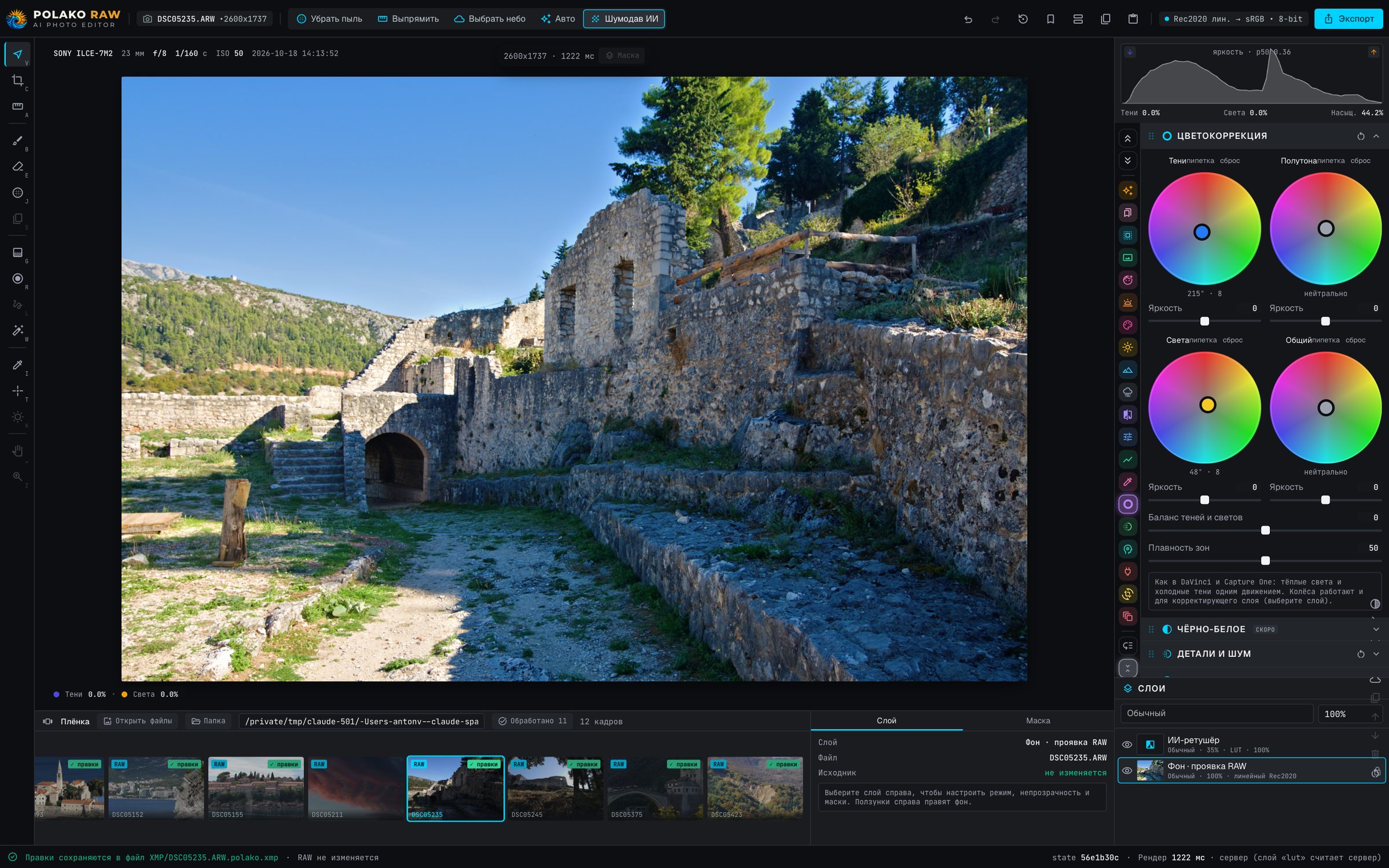Viewport: 1389px width, 868px height.
Task: Expand all panels with double-down chevron
Action: click(1128, 161)
